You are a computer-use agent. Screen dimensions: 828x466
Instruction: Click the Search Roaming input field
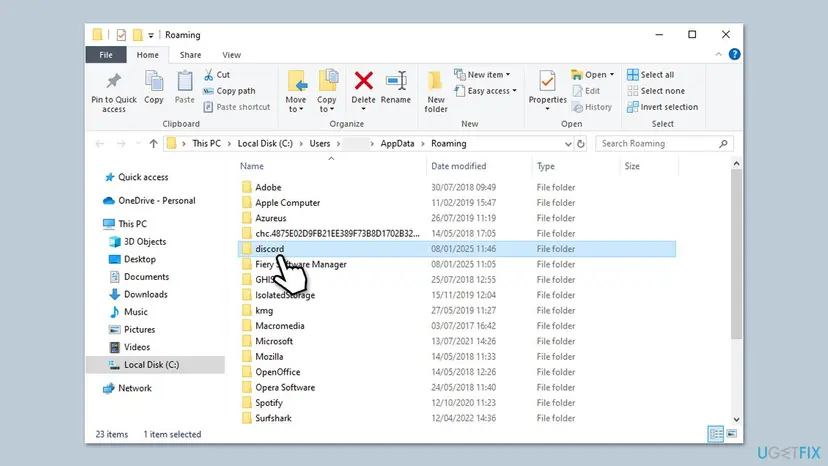pyautogui.click(x=664, y=144)
